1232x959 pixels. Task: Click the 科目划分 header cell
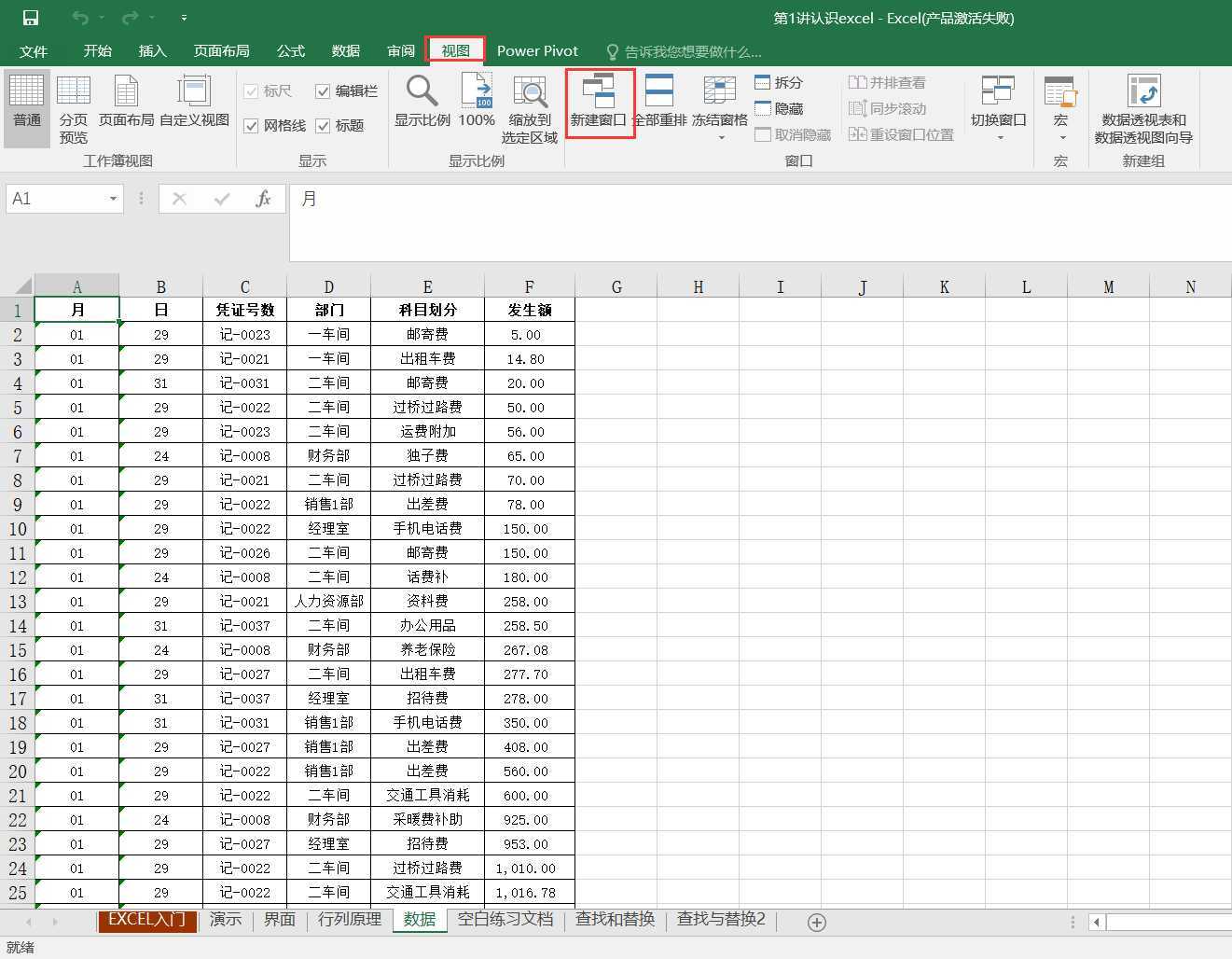pos(428,310)
